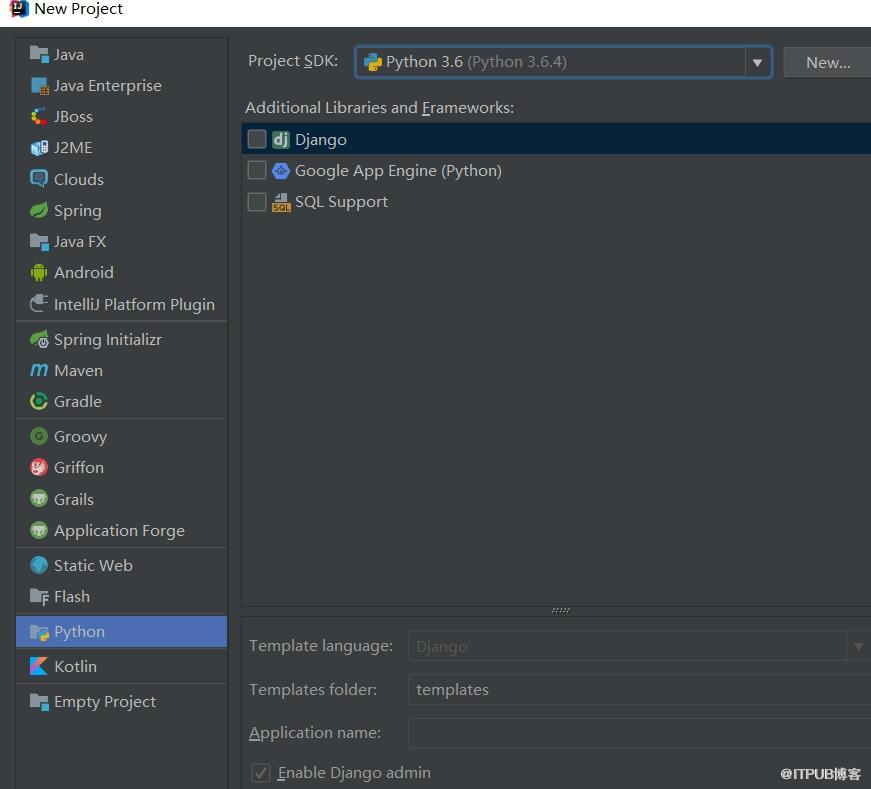Choose the Gradle project icon

(39, 401)
